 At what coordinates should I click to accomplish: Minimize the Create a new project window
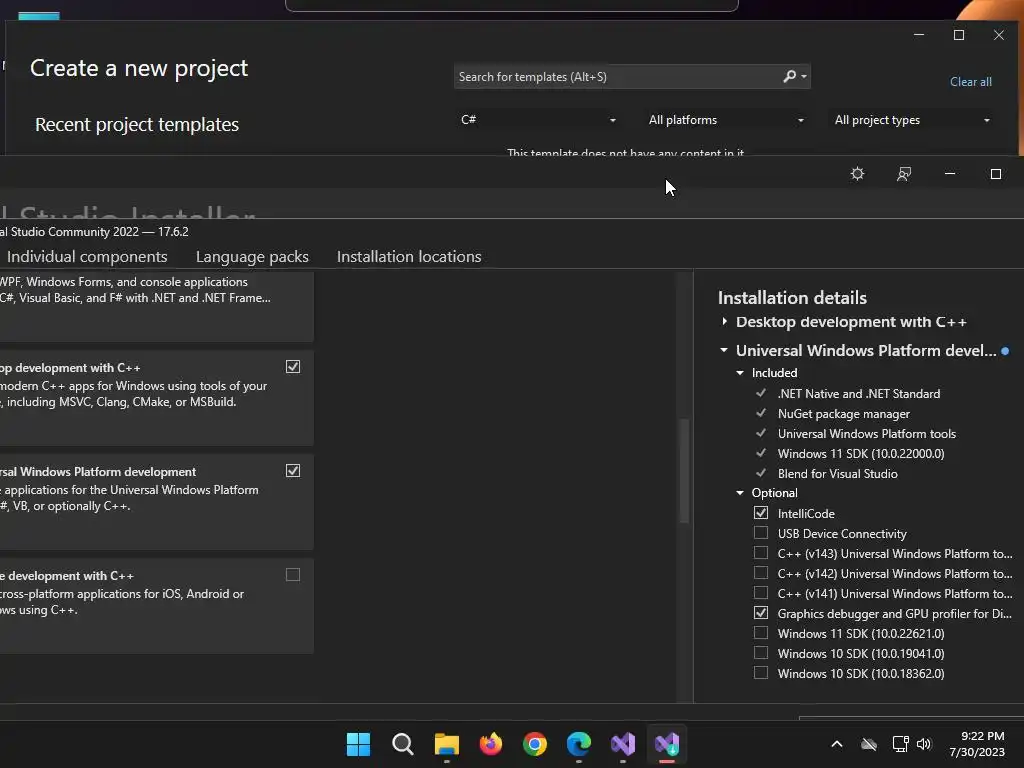tap(919, 35)
